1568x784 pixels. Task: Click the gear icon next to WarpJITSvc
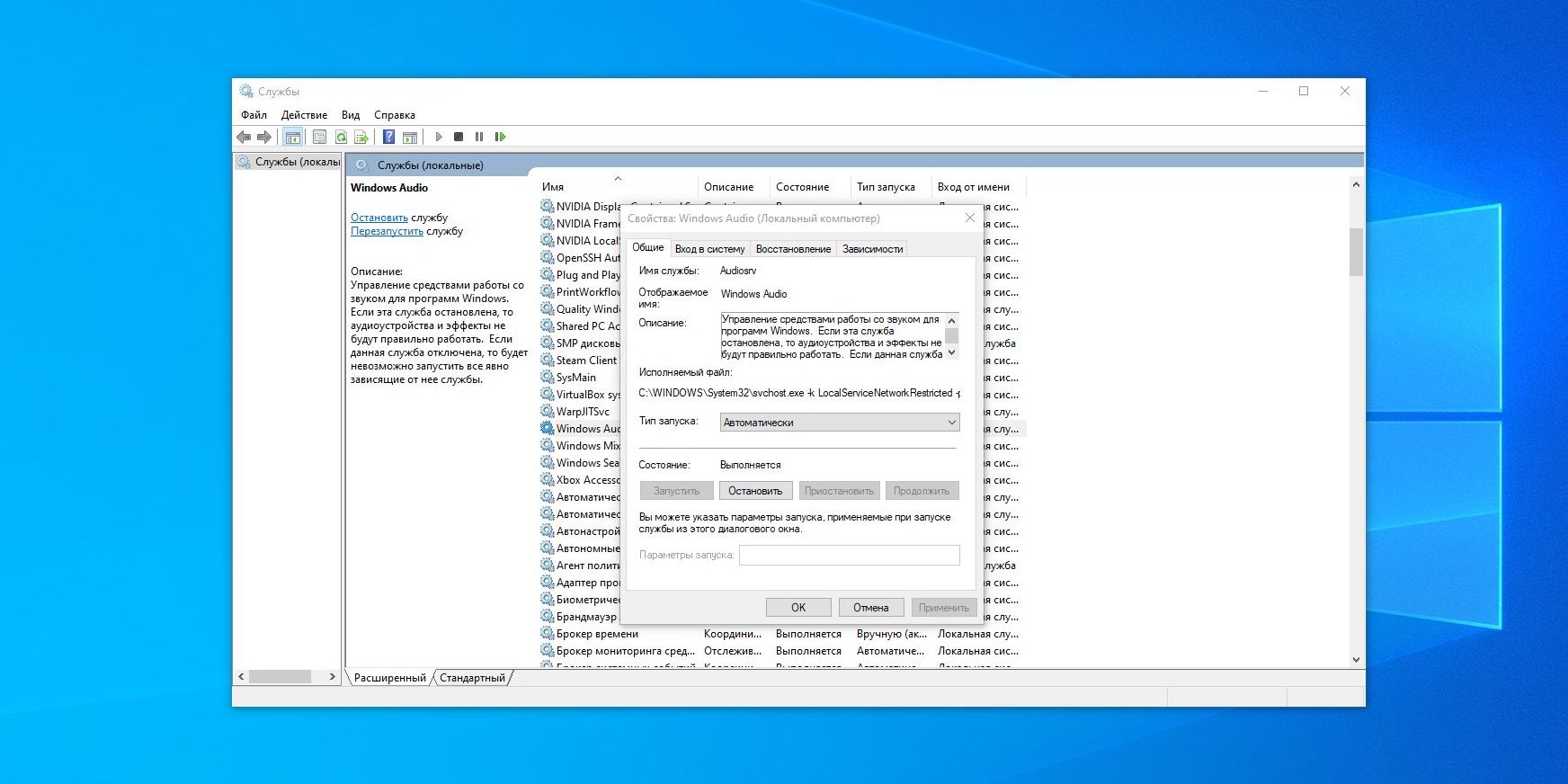pyautogui.click(x=547, y=411)
